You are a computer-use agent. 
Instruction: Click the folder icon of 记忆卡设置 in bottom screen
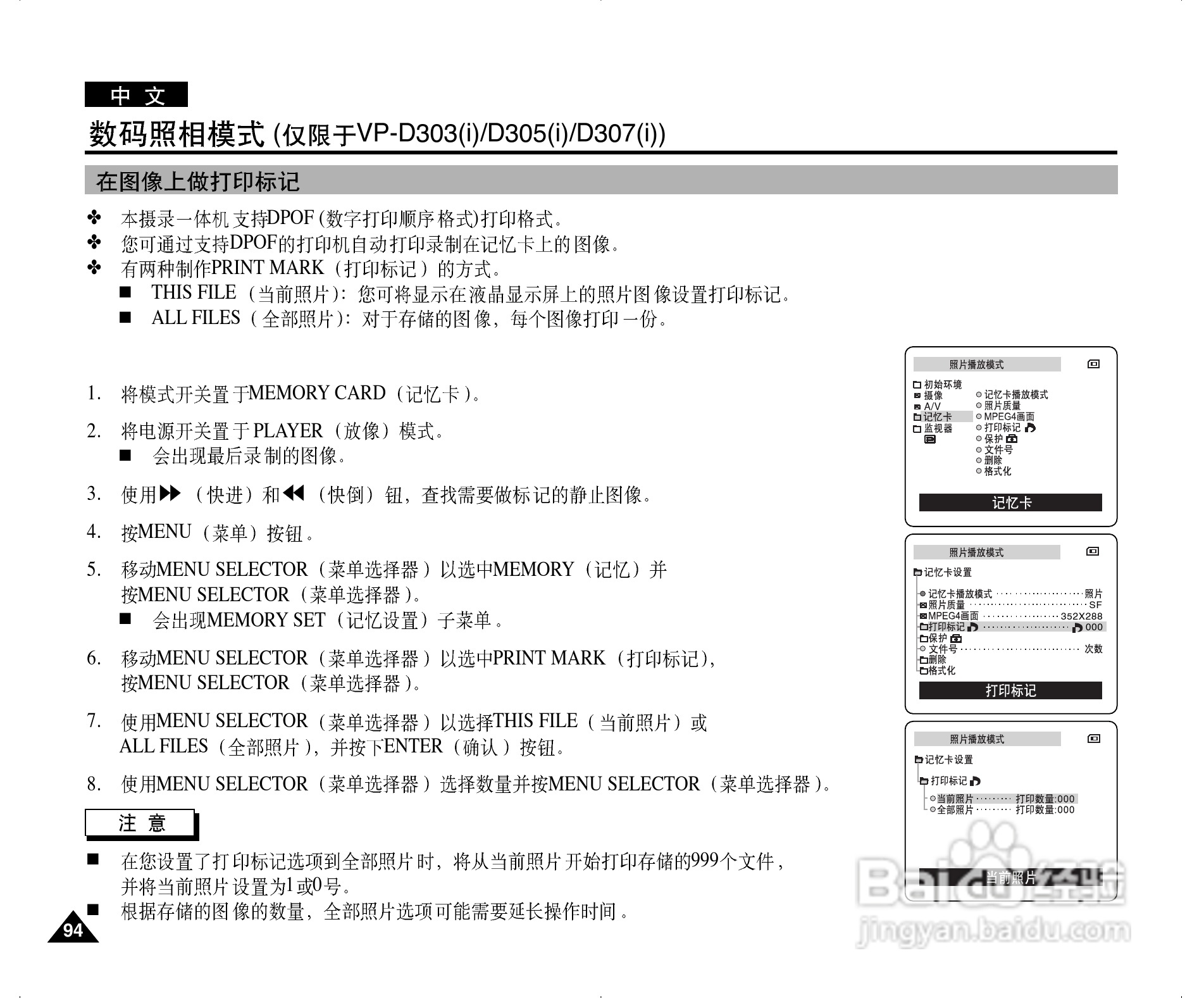[x=919, y=759]
